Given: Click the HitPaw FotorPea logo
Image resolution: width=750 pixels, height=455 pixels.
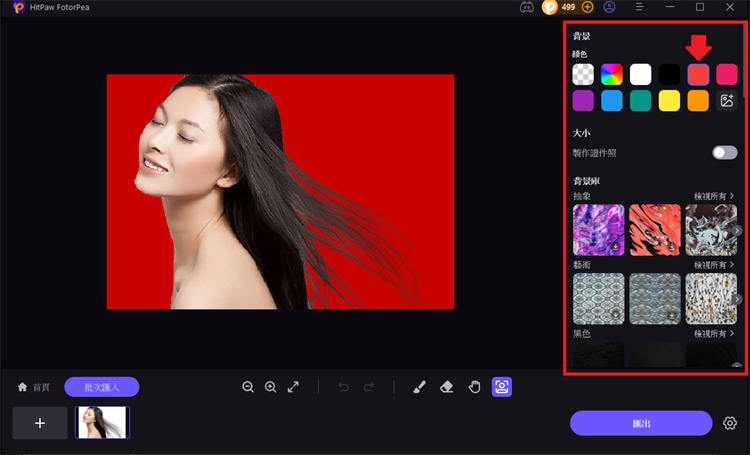Looking at the screenshot, I should [19, 7].
